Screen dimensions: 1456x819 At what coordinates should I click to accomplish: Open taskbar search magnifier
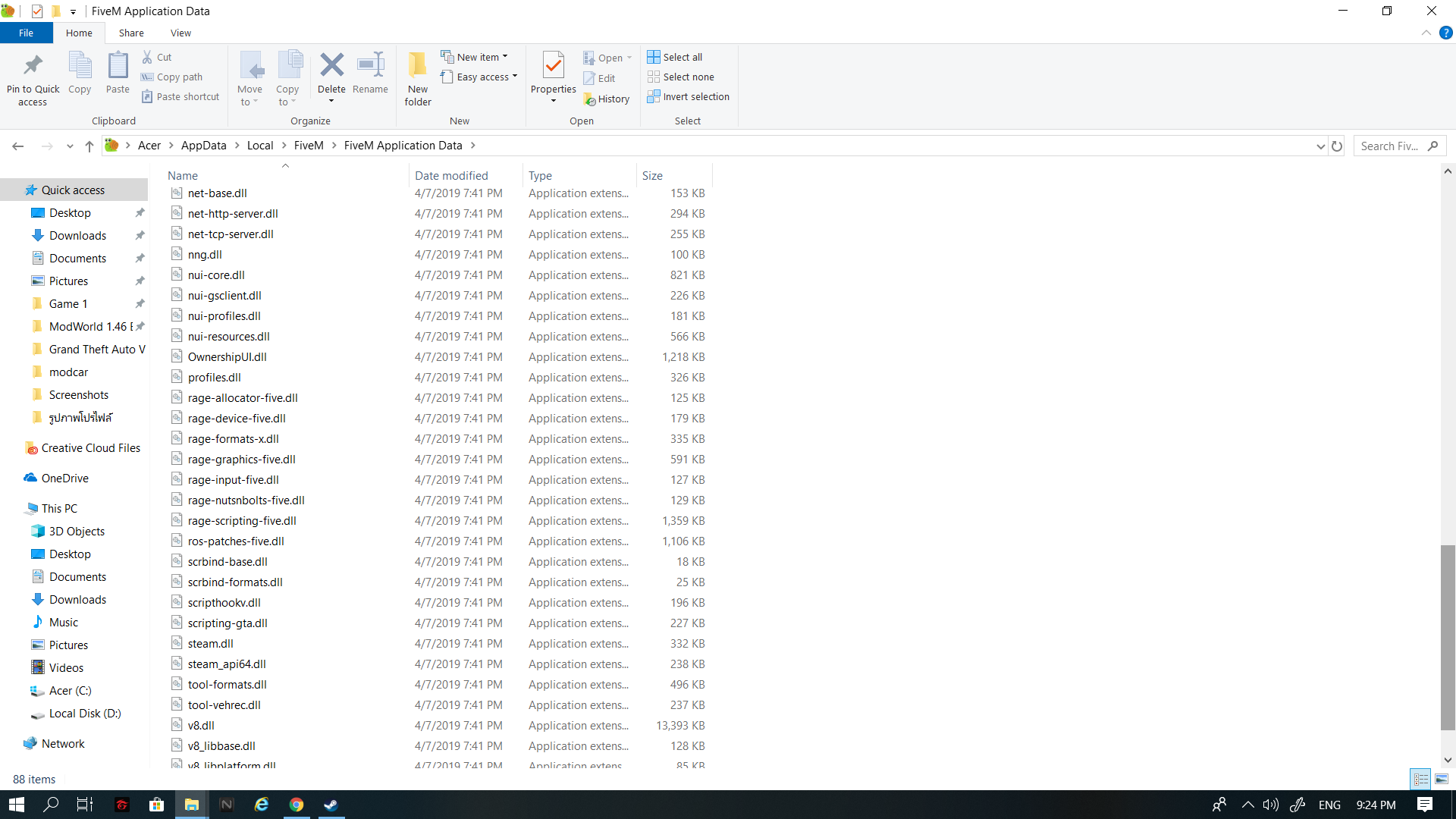click(51, 805)
